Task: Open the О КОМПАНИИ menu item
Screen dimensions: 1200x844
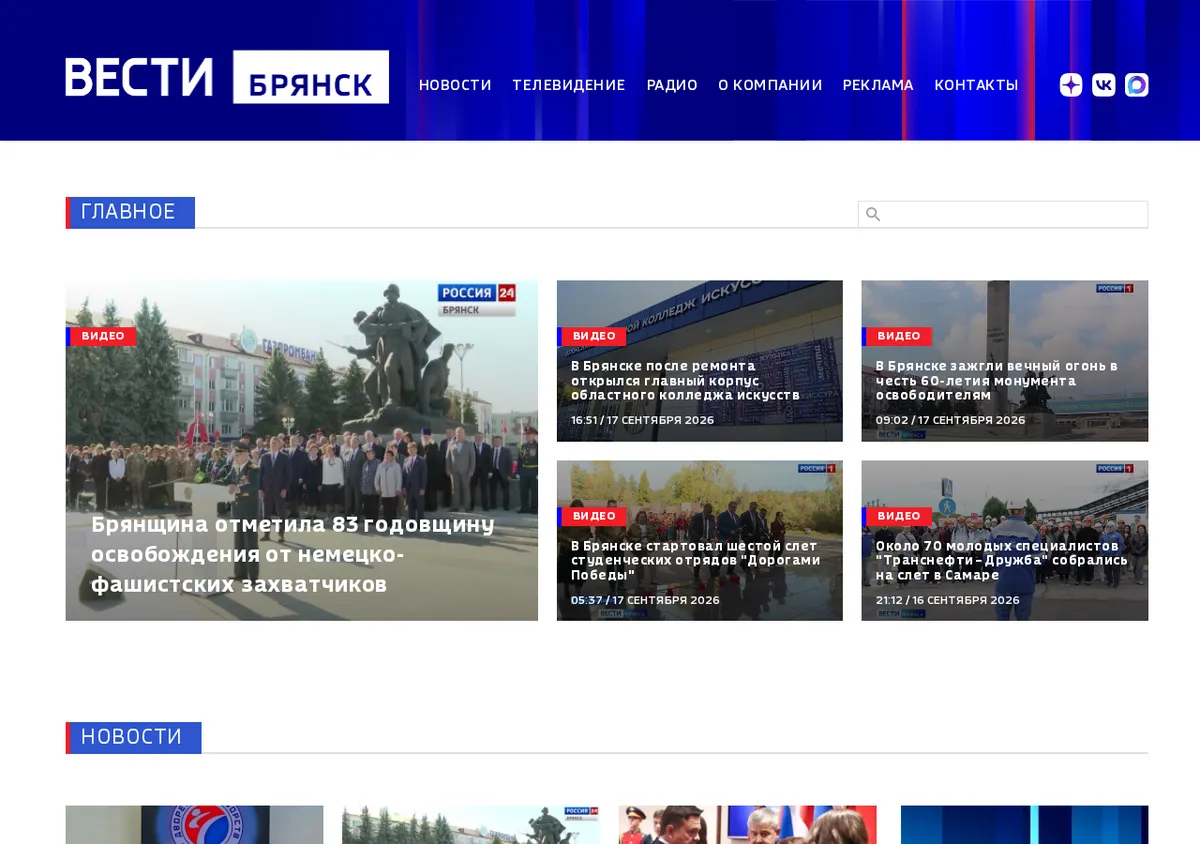Action: tap(770, 85)
